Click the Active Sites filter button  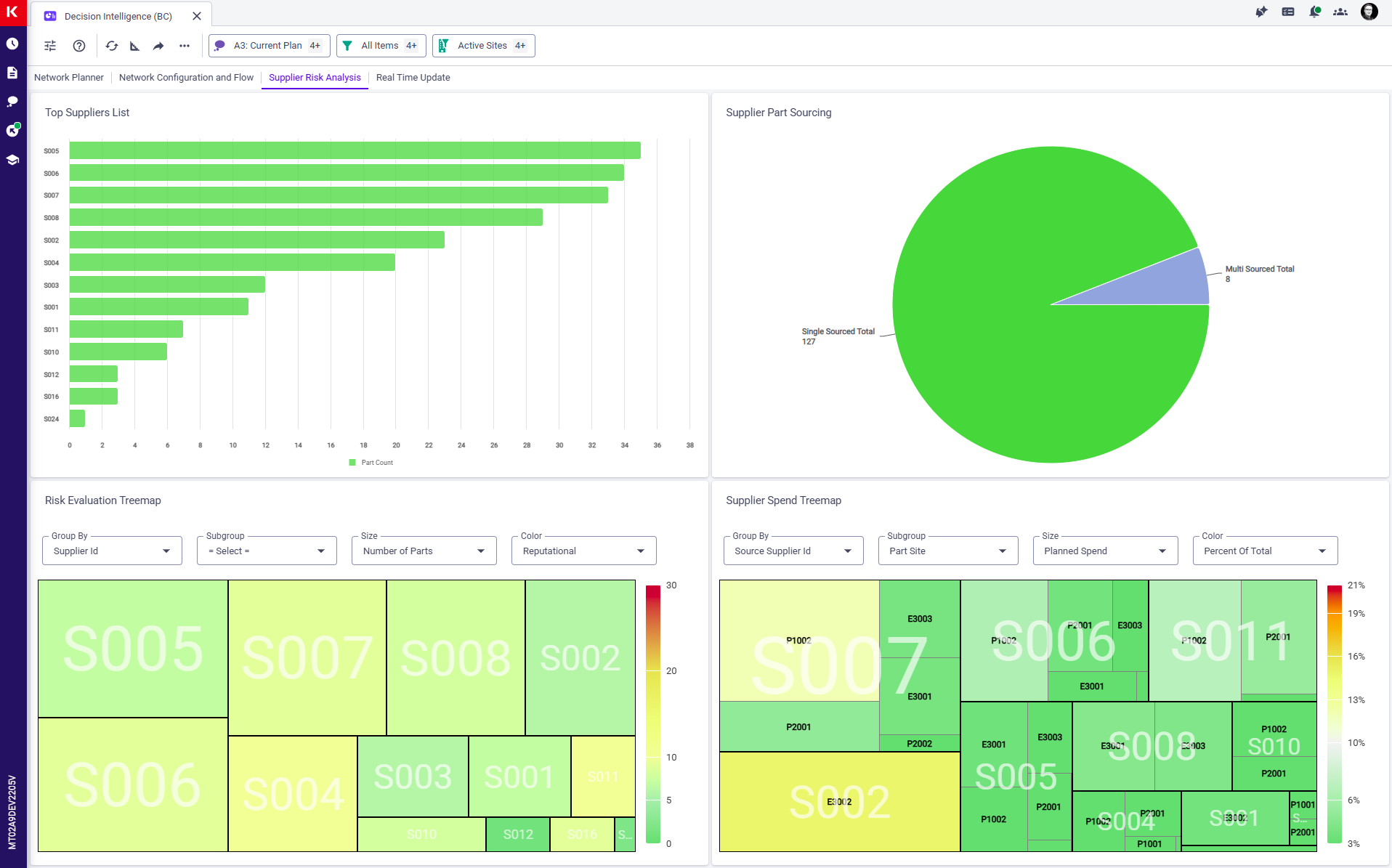coord(483,46)
